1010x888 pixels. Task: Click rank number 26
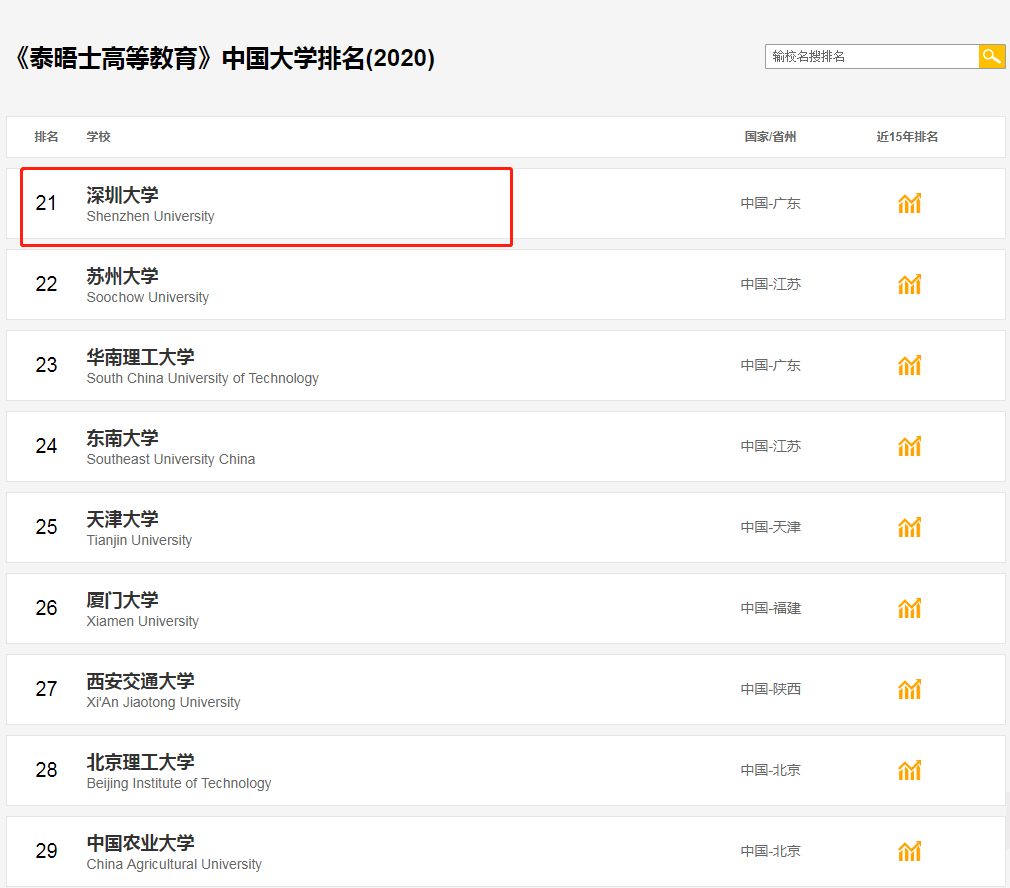pyautogui.click(x=46, y=608)
